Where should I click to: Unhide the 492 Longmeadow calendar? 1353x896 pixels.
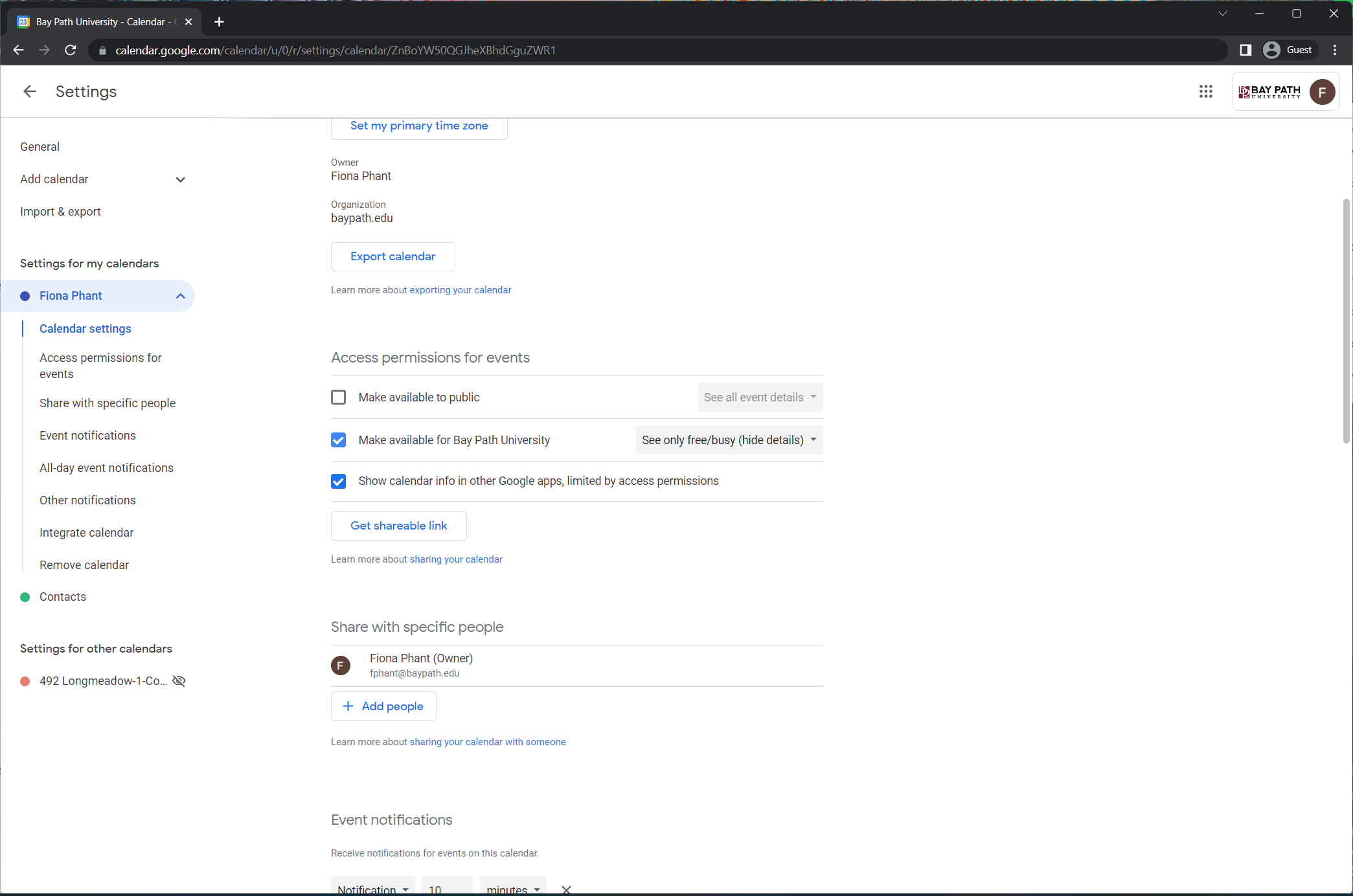point(179,681)
